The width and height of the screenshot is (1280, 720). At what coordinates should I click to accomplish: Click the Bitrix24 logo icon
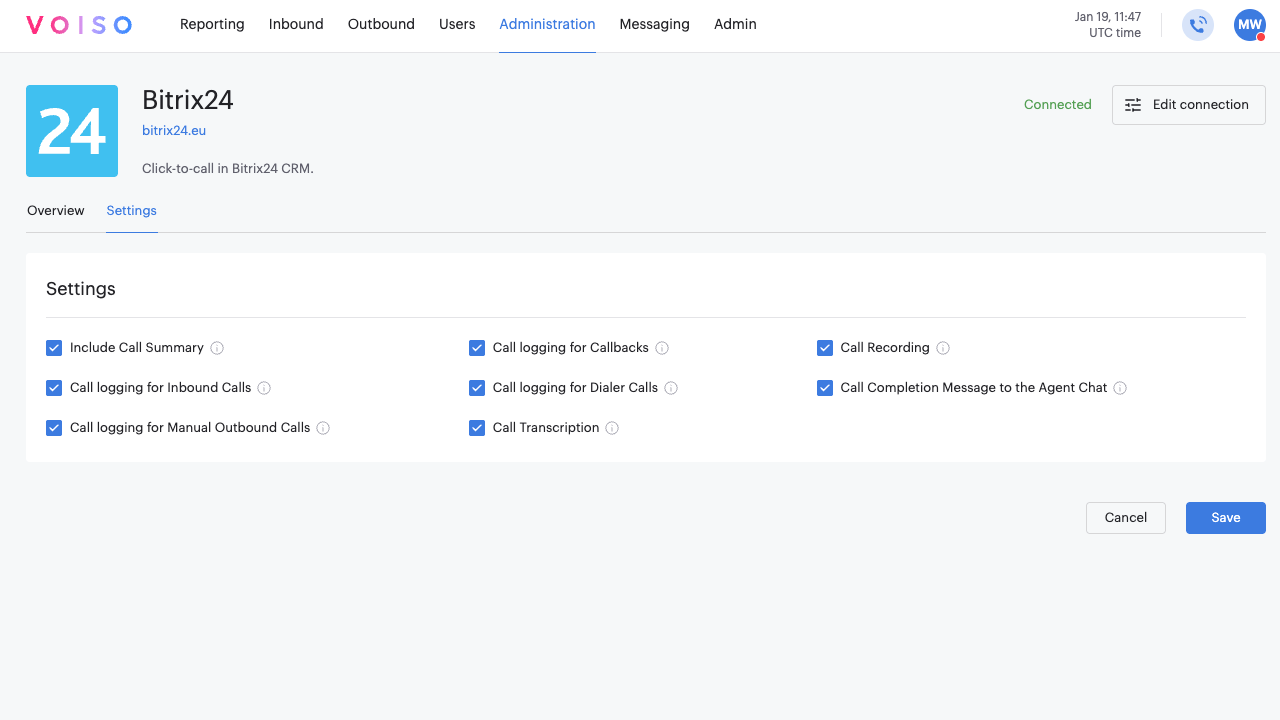click(x=71, y=131)
